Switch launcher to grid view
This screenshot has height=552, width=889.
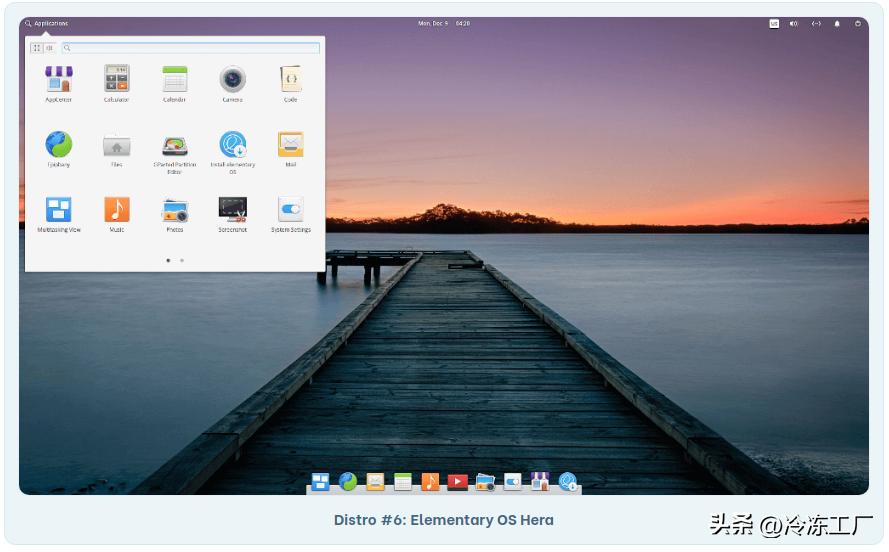click(x=37, y=48)
